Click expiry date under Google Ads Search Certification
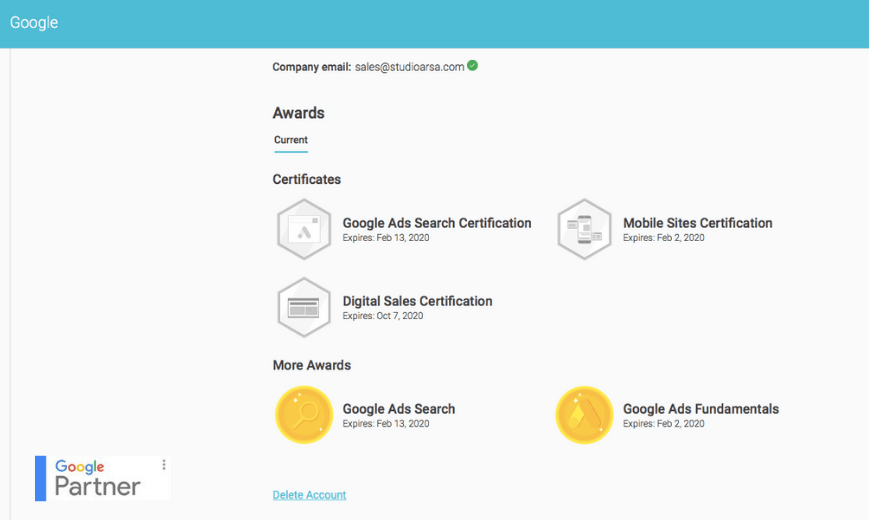The width and height of the screenshot is (869, 520). [386, 238]
